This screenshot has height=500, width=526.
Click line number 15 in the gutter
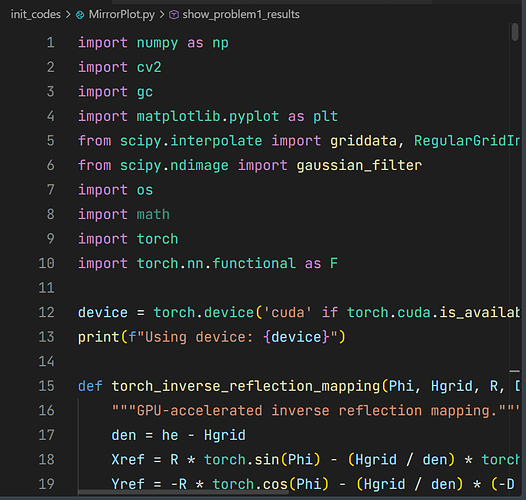click(x=46, y=386)
